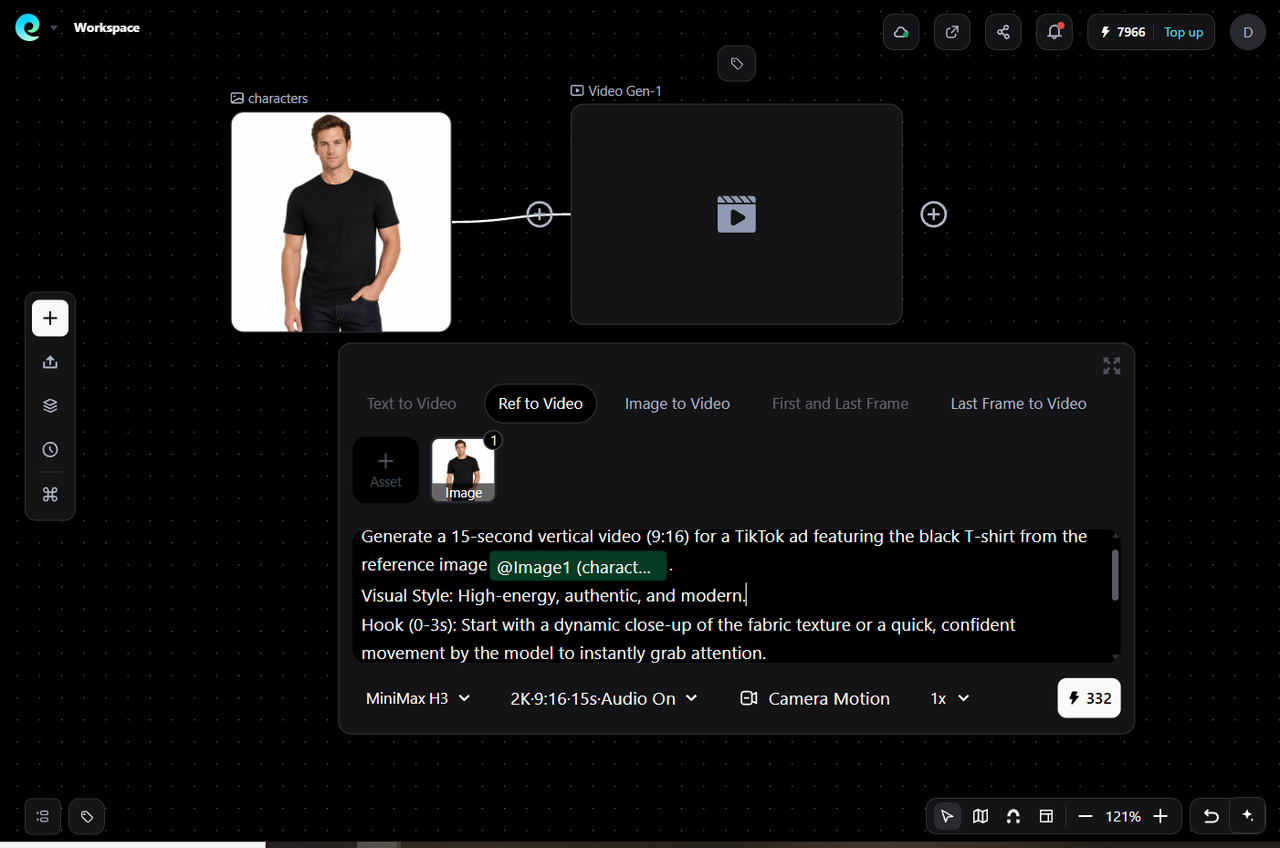Click the command shortcuts icon
Image resolution: width=1280 pixels, height=848 pixels.
pyautogui.click(x=50, y=494)
